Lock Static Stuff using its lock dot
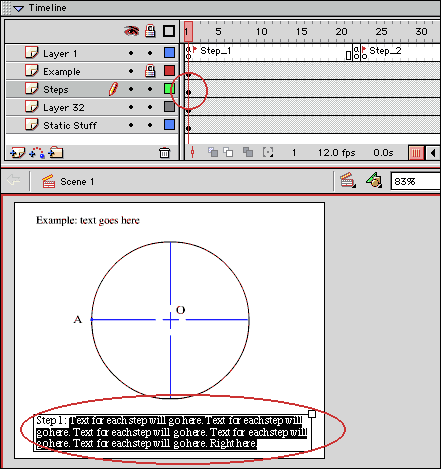 tap(150, 125)
